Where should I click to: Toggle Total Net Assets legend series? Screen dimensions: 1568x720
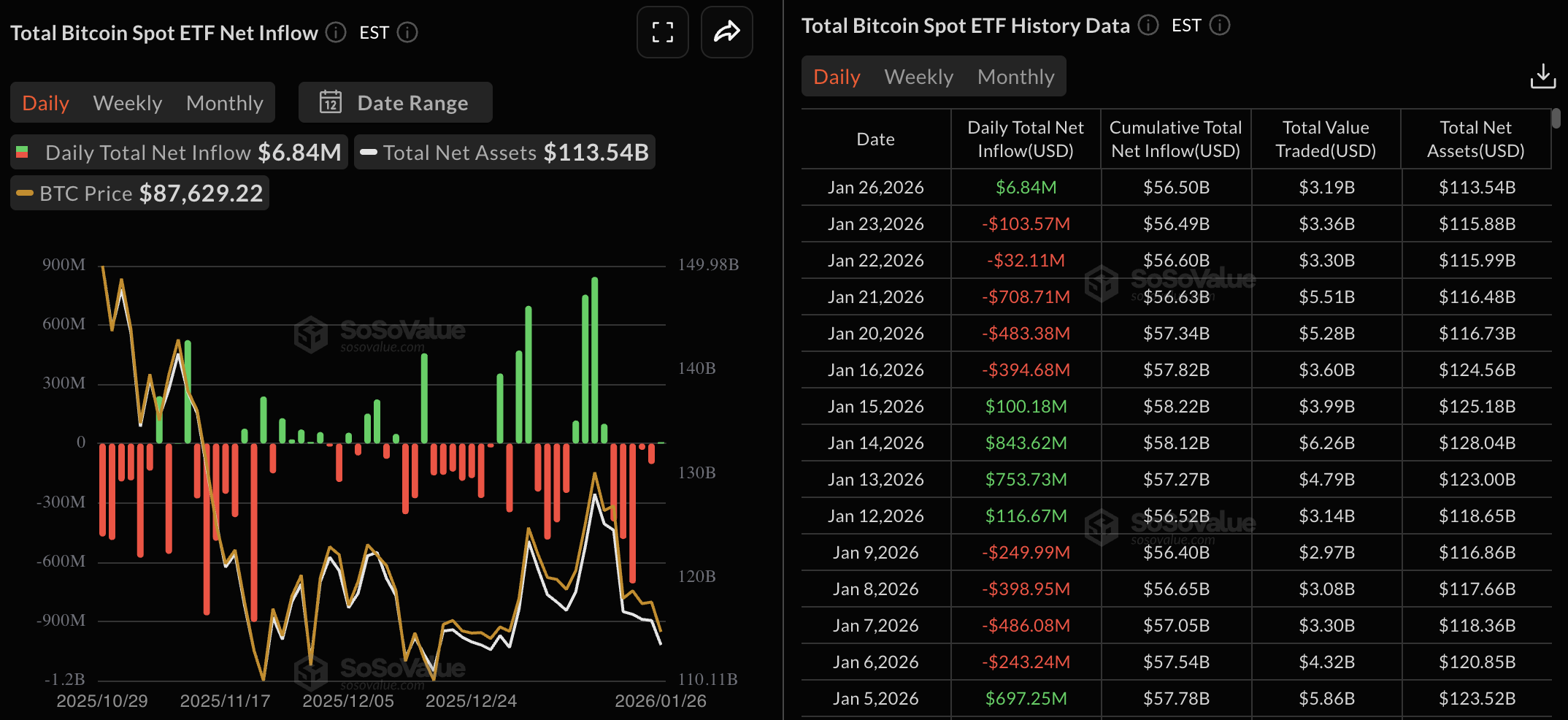(504, 153)
